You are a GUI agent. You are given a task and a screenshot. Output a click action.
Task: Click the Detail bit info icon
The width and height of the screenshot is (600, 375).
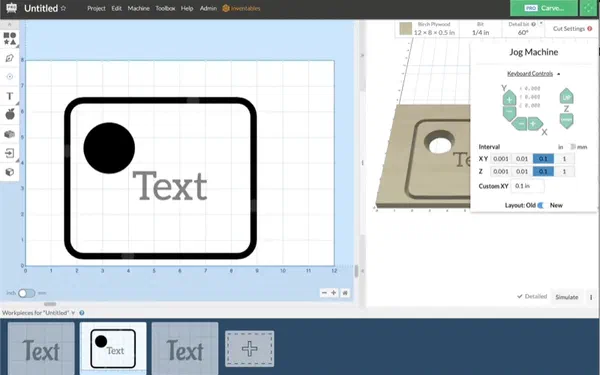[x=533, y=24]
